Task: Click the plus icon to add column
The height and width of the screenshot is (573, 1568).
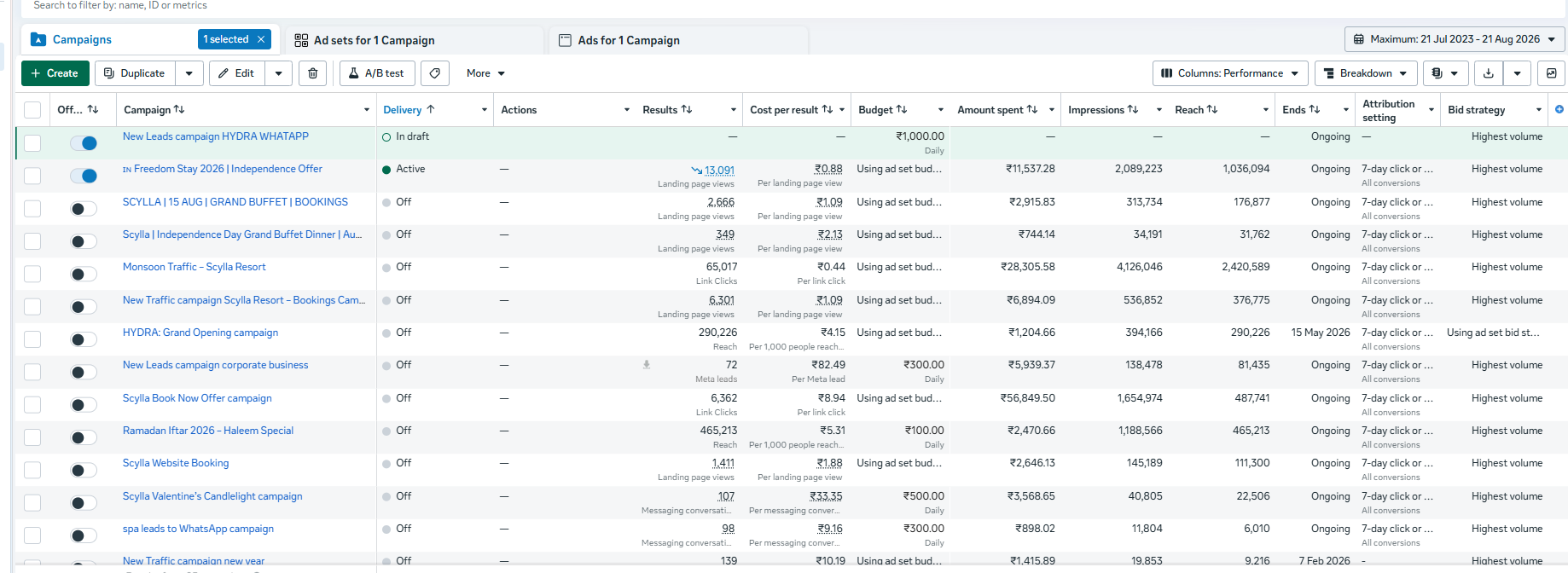Action: [1559, 109]
